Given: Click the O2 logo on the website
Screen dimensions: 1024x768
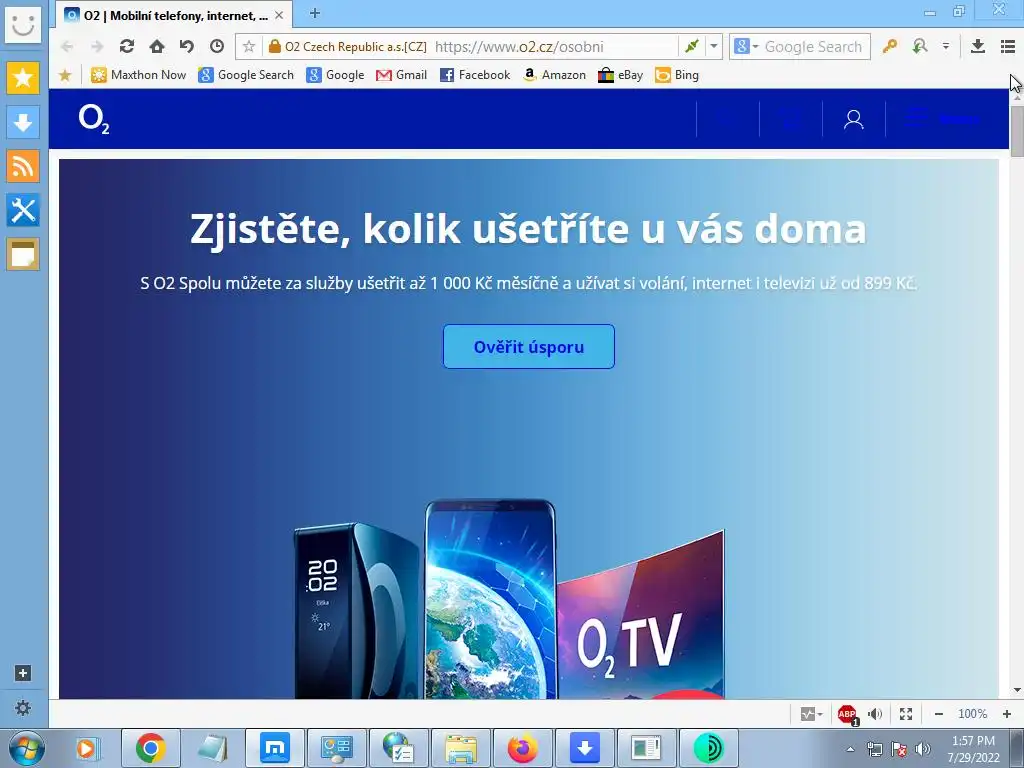Looking at the screenshot, I should tap(94, 120).
